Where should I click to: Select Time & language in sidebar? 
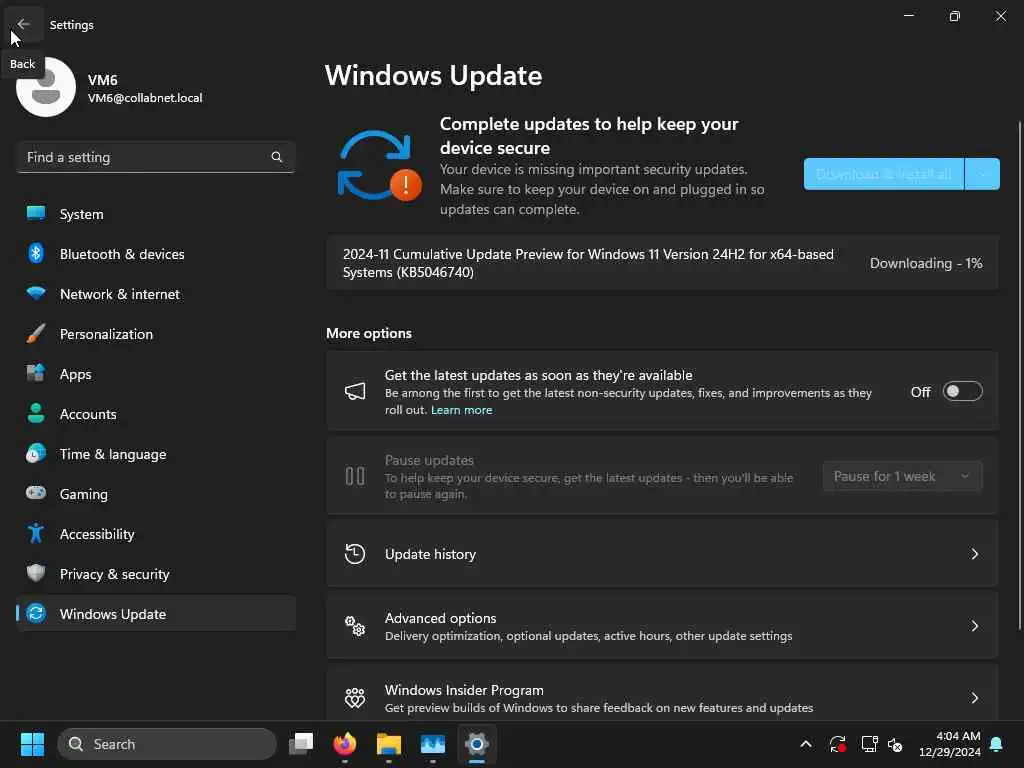click(155, 453)
